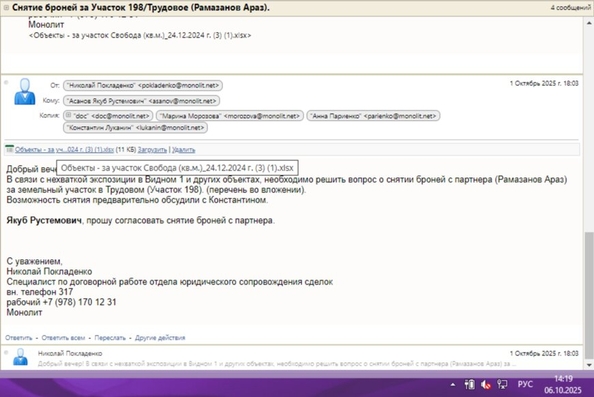Click the Константин Луканин address chip

(x=135, y=128)
